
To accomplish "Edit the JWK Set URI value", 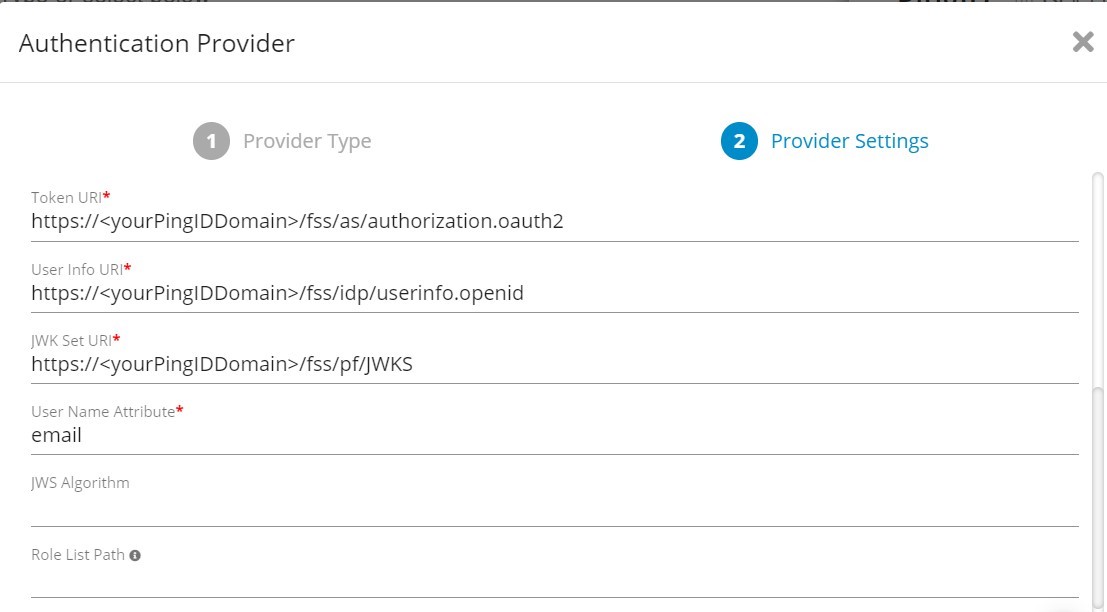I will [554, 364].
